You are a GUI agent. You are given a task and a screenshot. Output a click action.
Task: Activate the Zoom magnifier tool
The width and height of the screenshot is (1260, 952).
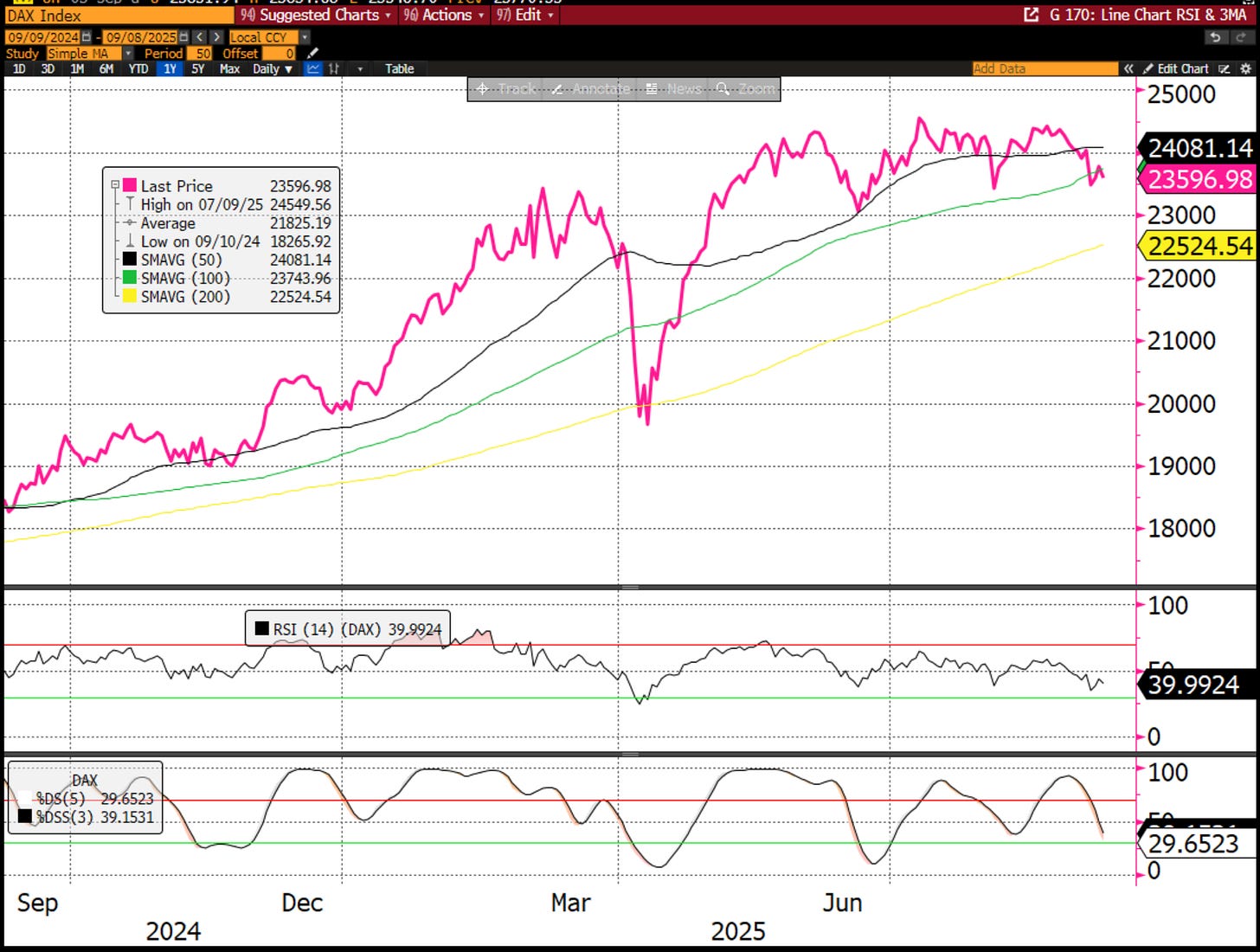745,88
